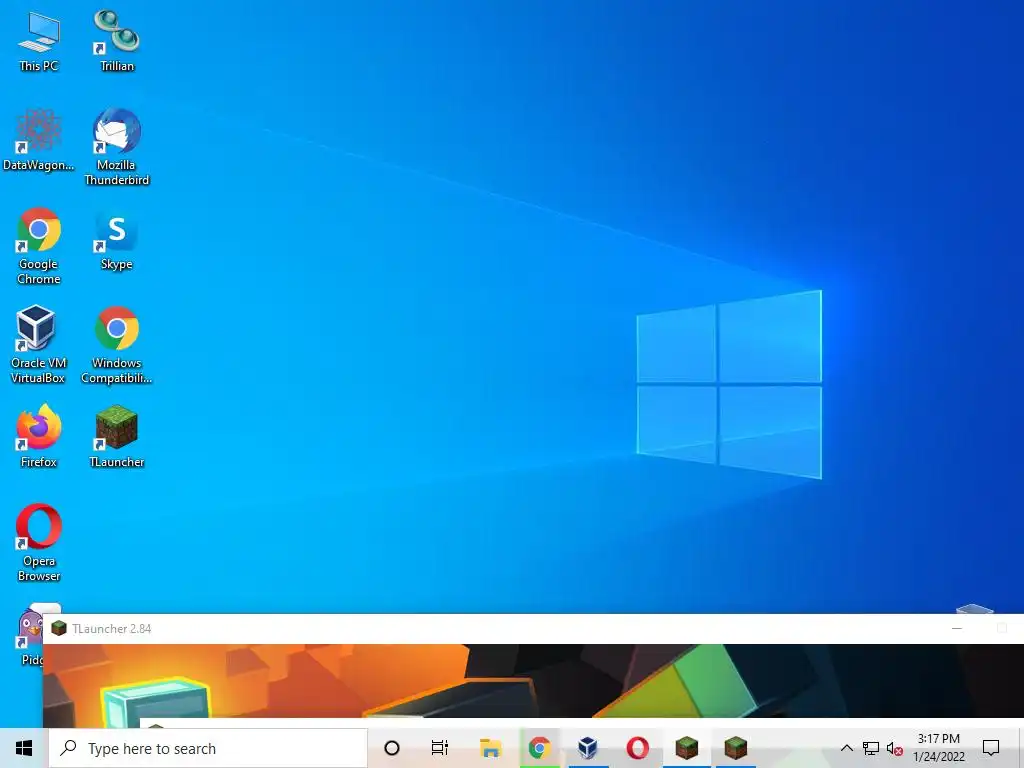The width and height of the screenshot is (1024, 768).
Task: Click the TLauncher window title icon
Action: tap(59, 628)
